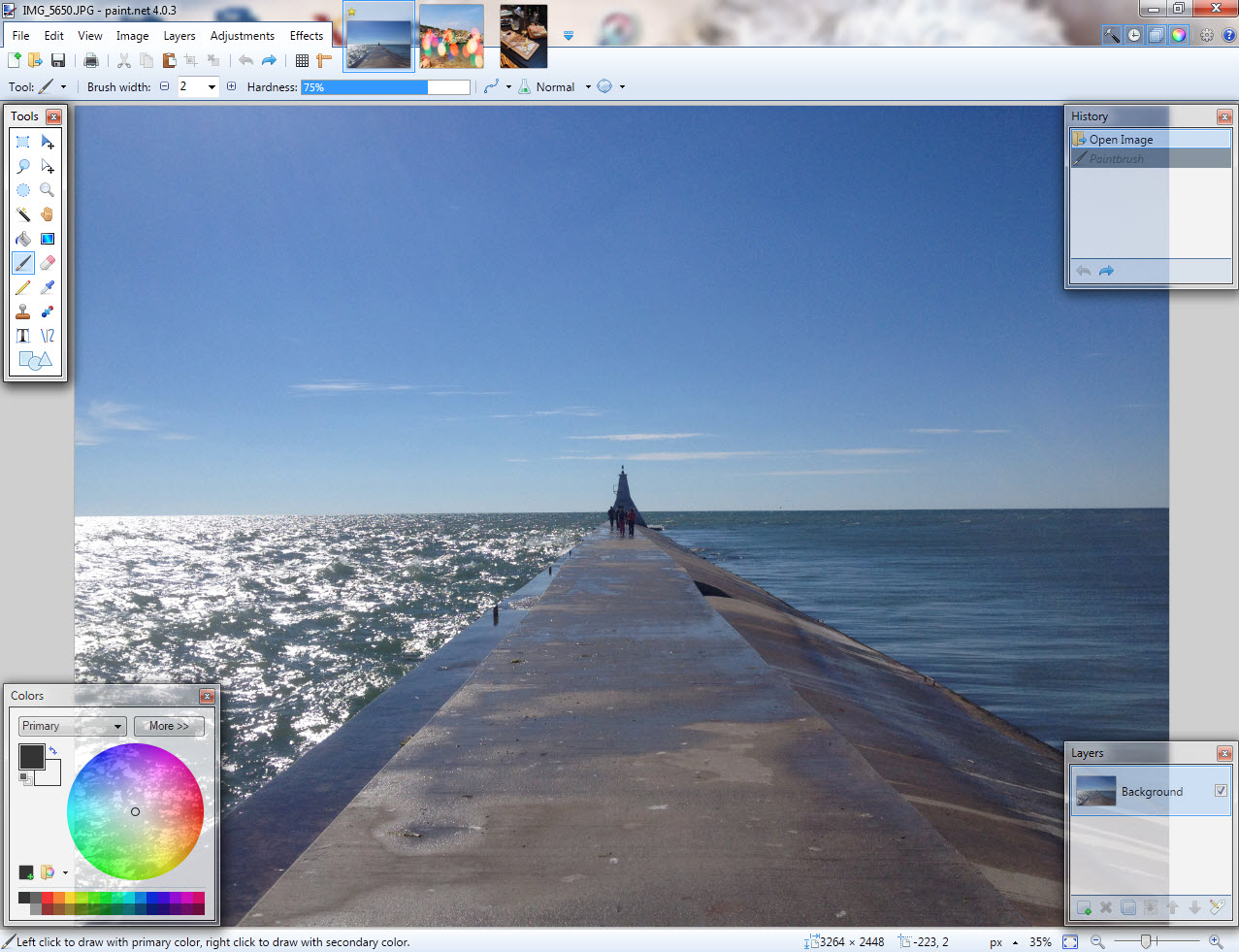Activate the Paint Bucket tool
This screenshot has height=952, width=1239.
pyautogui.click(x=23, y=238)
